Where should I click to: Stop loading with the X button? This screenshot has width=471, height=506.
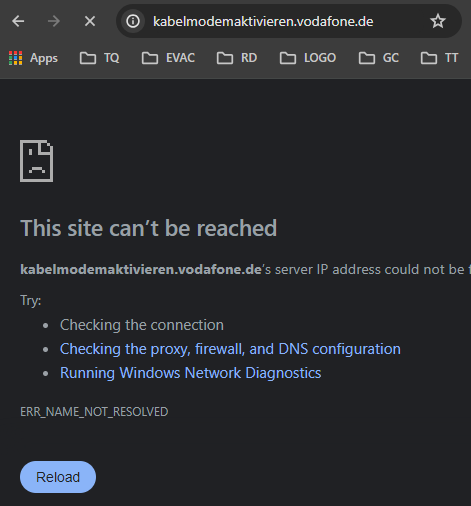[90, 21]
